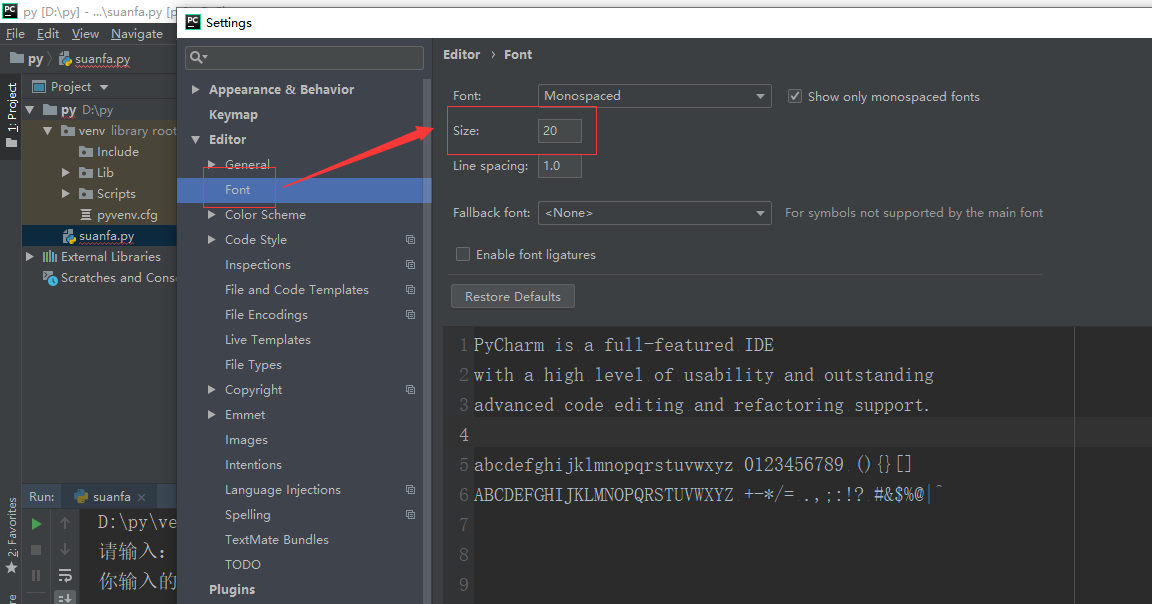Open the File menu

pyautogui.click(x=15, y=33)
